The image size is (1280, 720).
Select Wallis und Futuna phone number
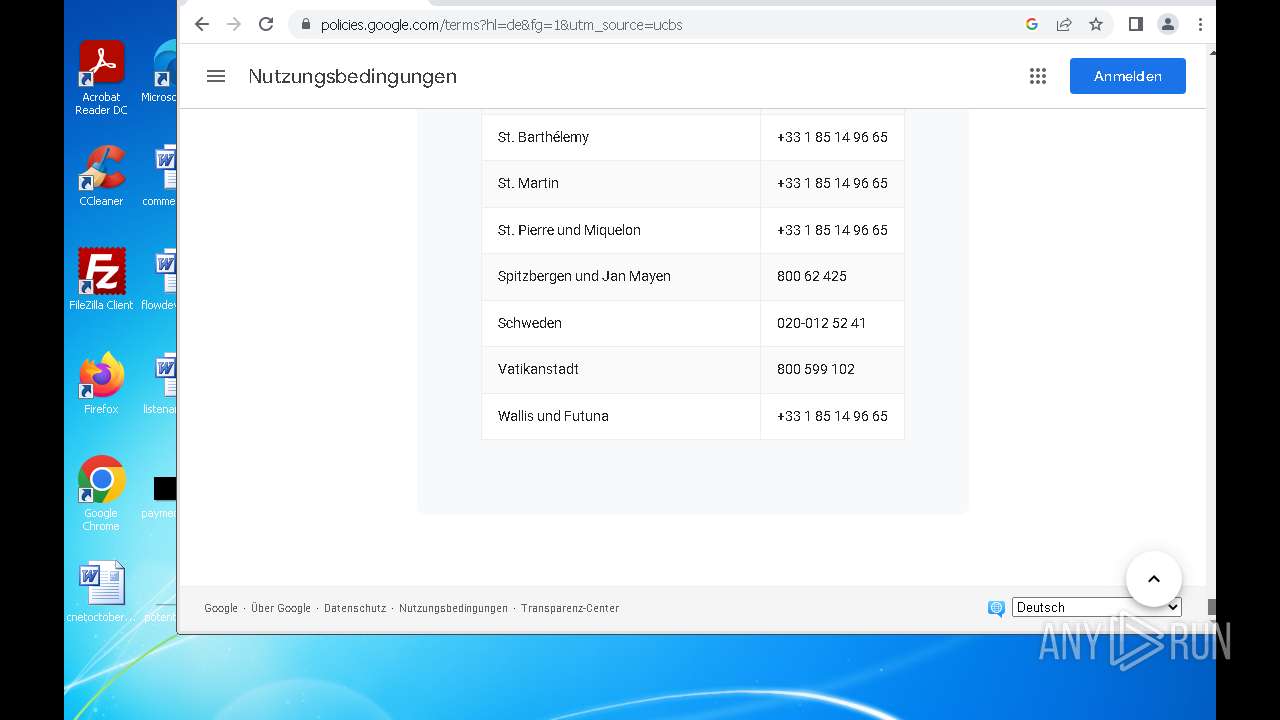832,416
